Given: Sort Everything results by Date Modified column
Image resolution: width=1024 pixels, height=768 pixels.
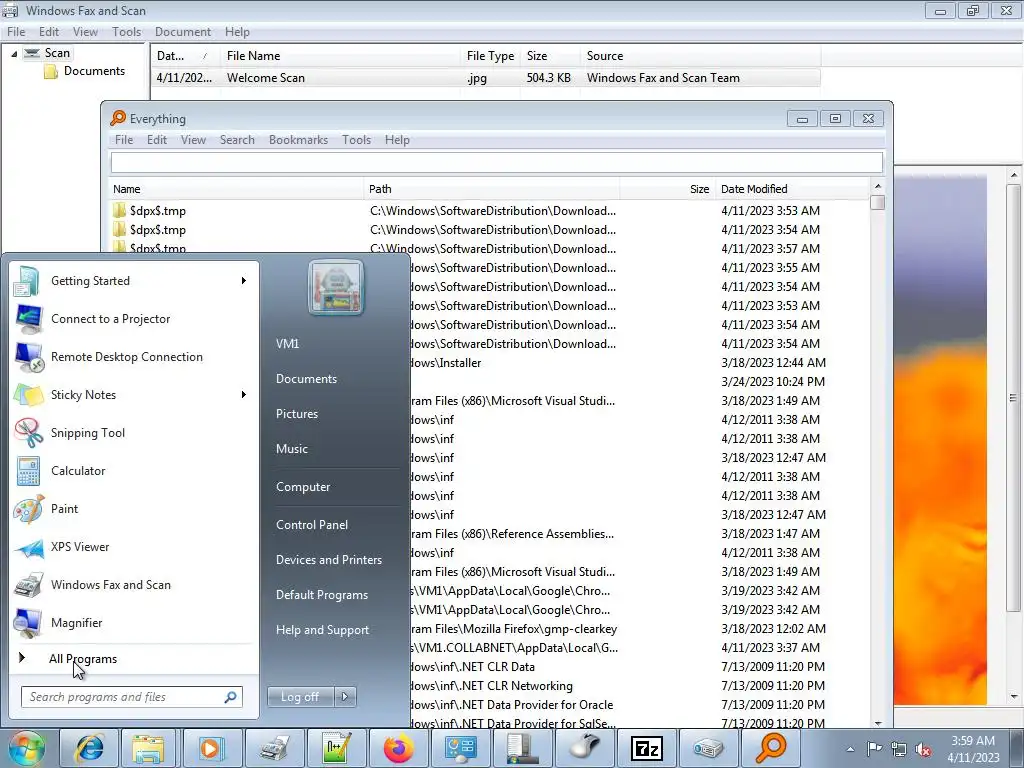Looking at the screenshot, I should point(792,189).
